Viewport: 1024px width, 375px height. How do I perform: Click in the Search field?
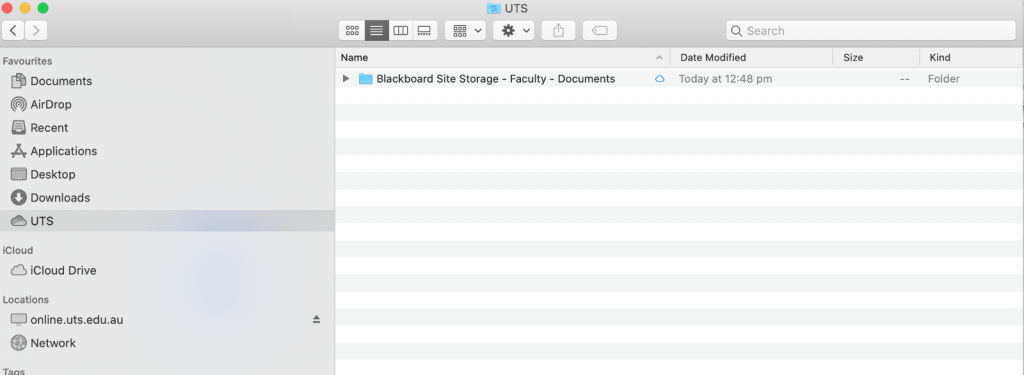[x=871, y=31]
